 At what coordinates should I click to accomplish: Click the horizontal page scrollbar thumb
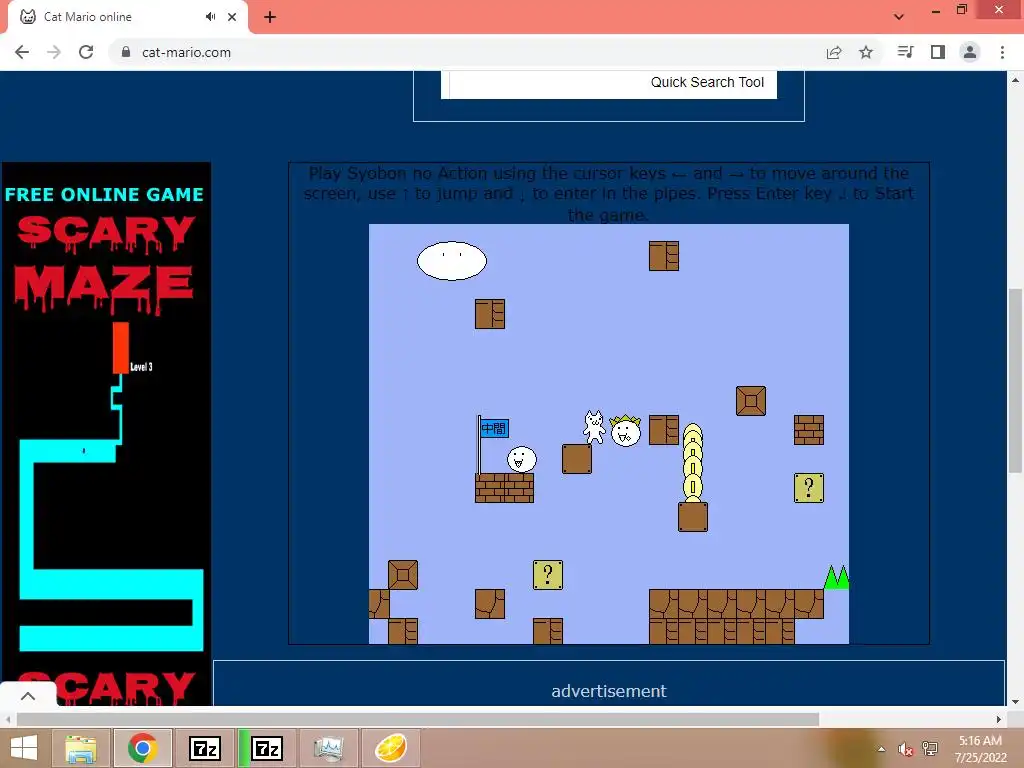[418, 719]
